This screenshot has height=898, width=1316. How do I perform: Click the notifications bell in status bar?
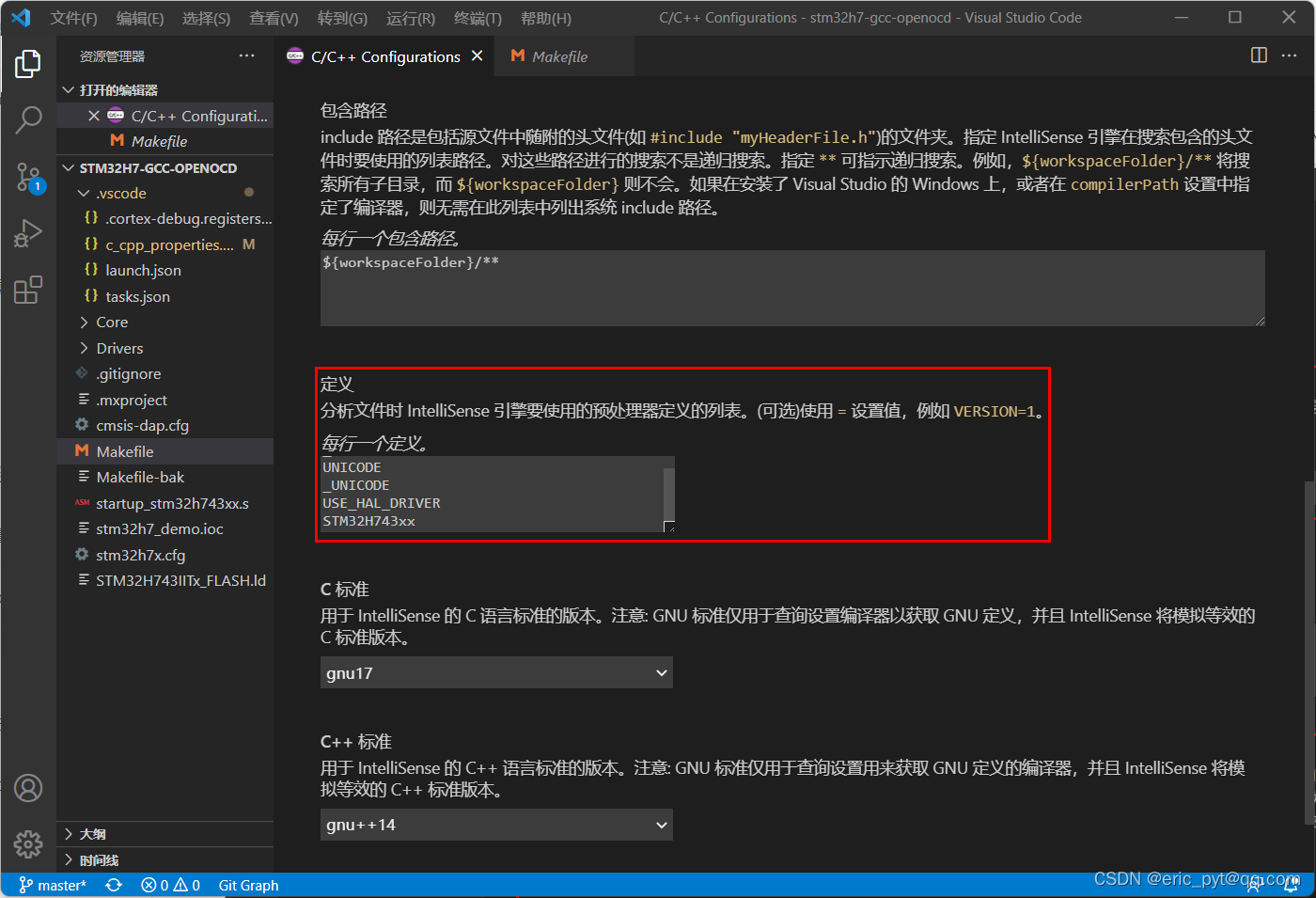1292,885
